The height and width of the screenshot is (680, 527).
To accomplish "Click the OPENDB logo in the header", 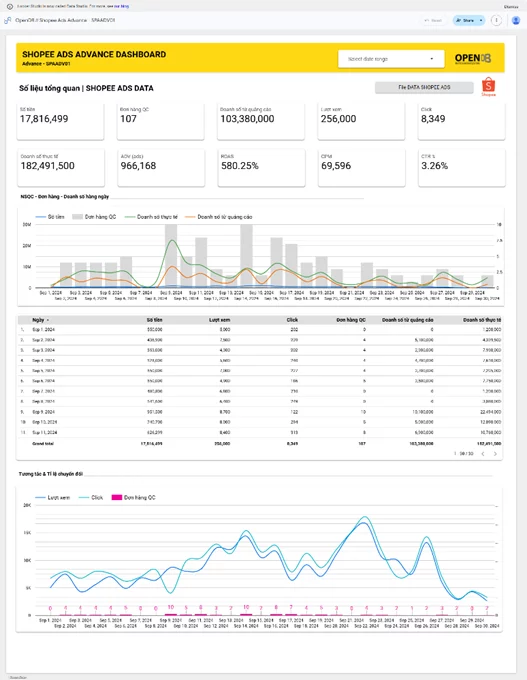I will 473,59.
